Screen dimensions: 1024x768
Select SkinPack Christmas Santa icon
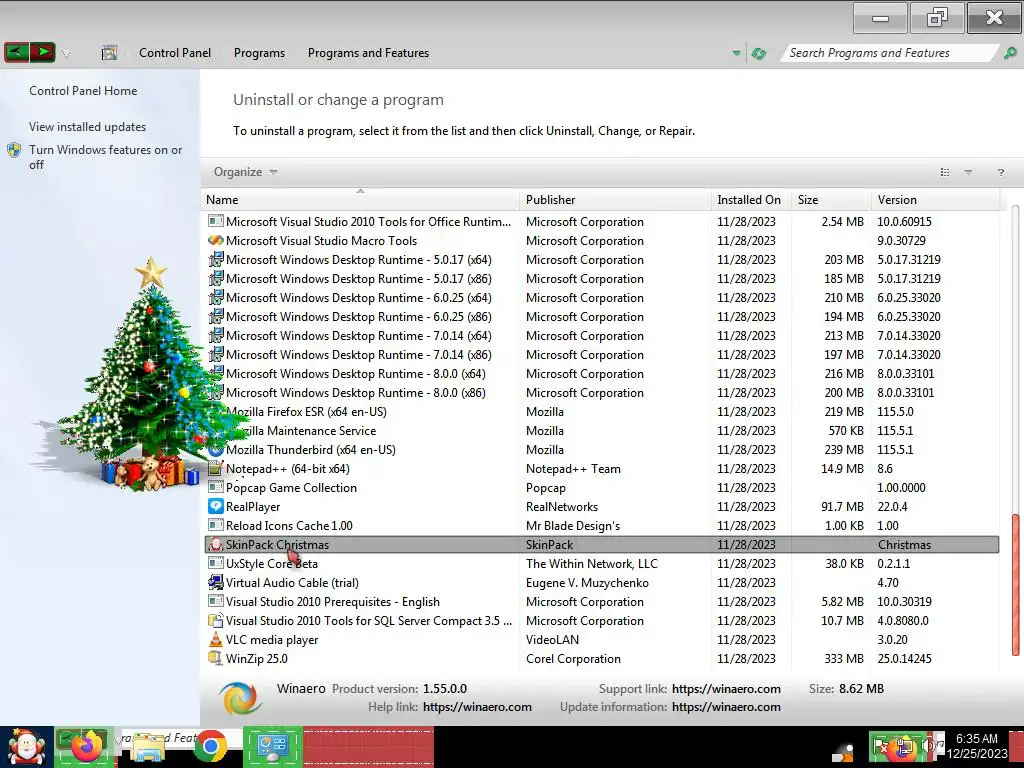tap(216, 545)
